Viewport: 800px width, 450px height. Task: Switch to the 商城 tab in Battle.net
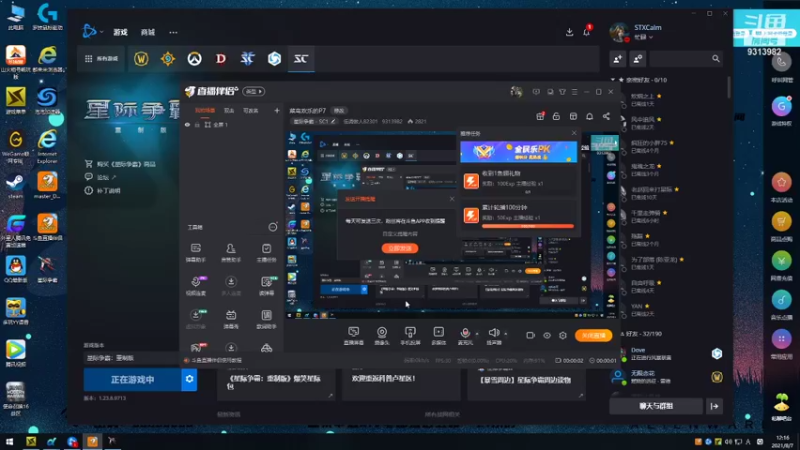pyautogui.click(x=148, y=32)
